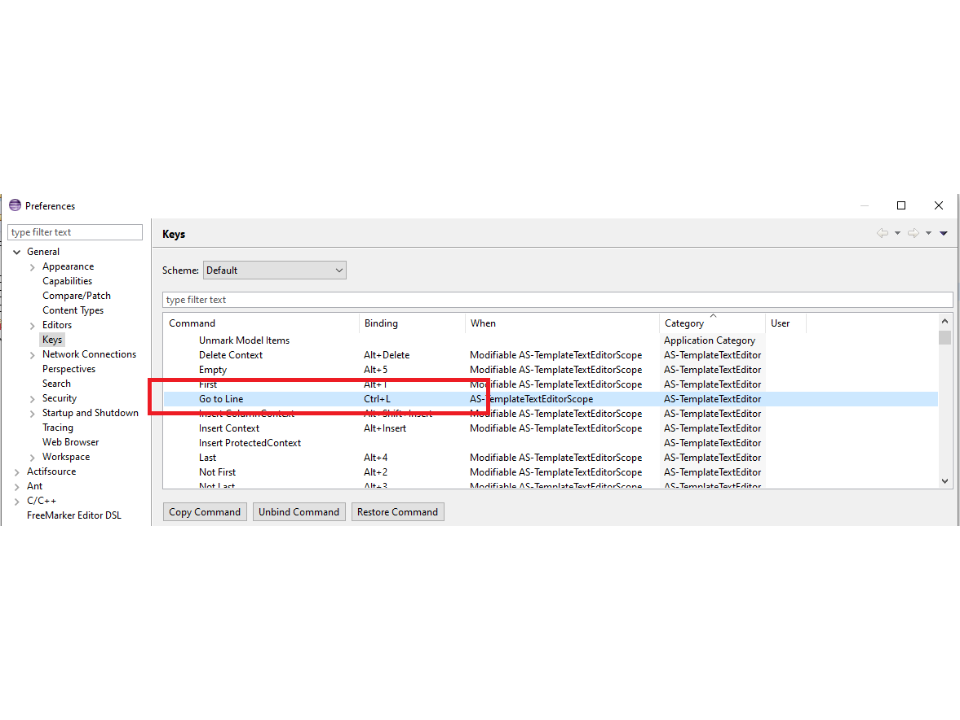
Task: Click the Restore Command button
Action: pyautogui.click(x=397, y=512)
